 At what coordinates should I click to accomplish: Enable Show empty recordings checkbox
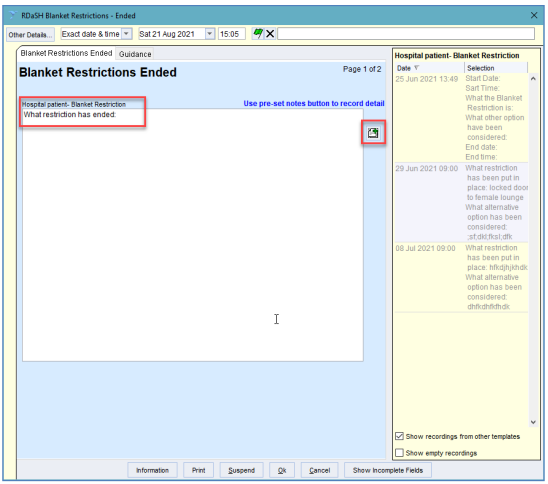399,453
